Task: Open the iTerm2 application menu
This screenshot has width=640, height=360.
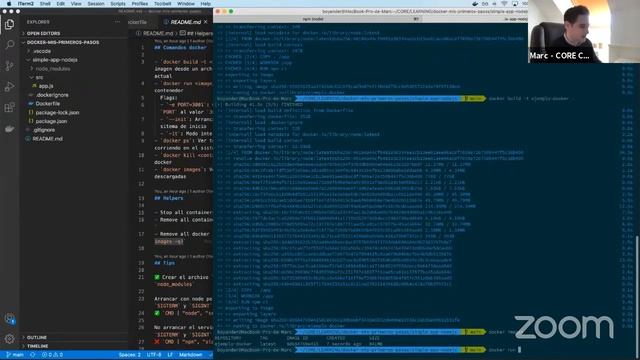Action: [25, 4]
